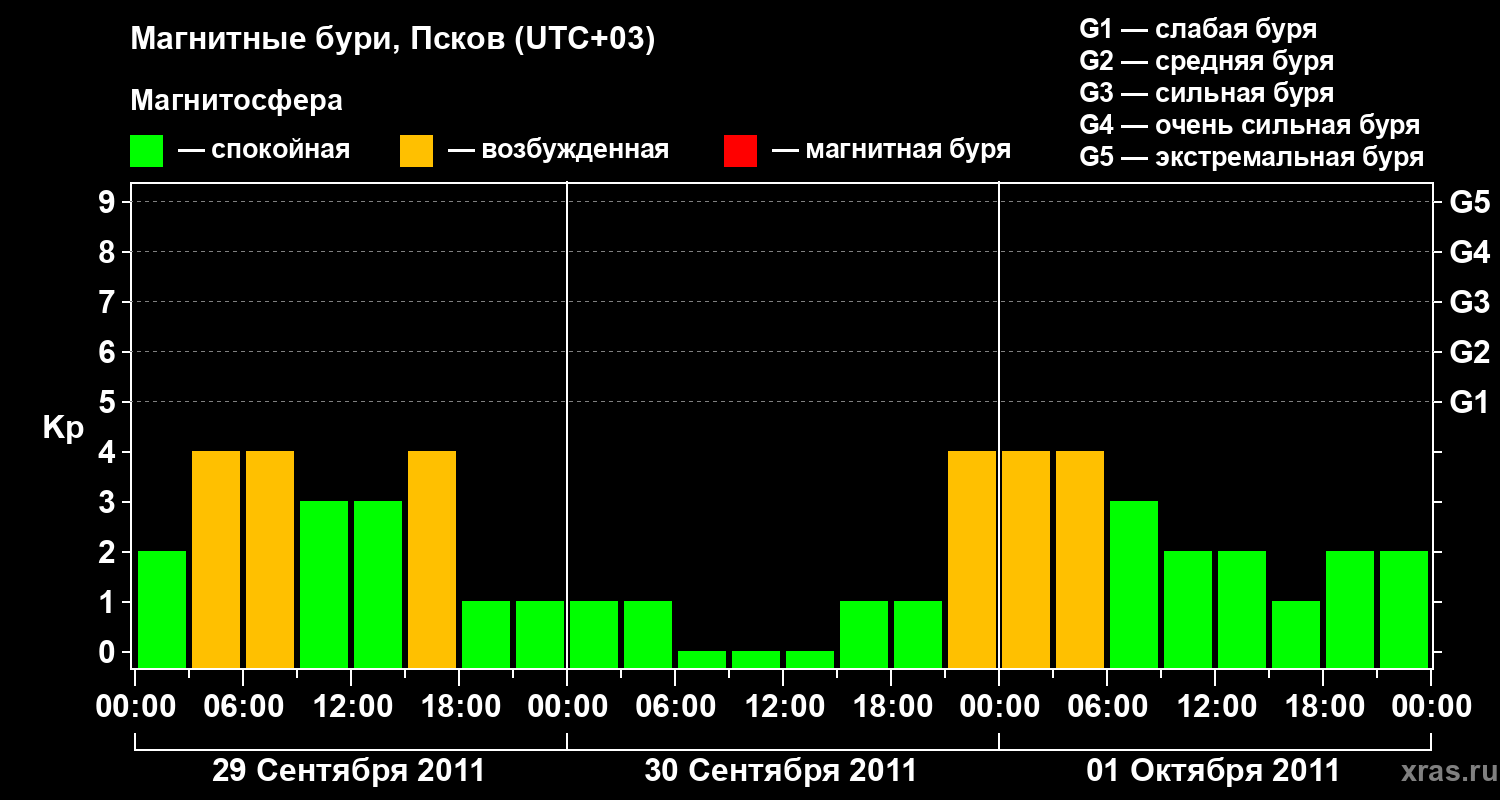This screenshot has width=1500, height=800.
Task: Click the 'Магнитосфера' heading
Action: pyautogui.click(x=236, y=101)
